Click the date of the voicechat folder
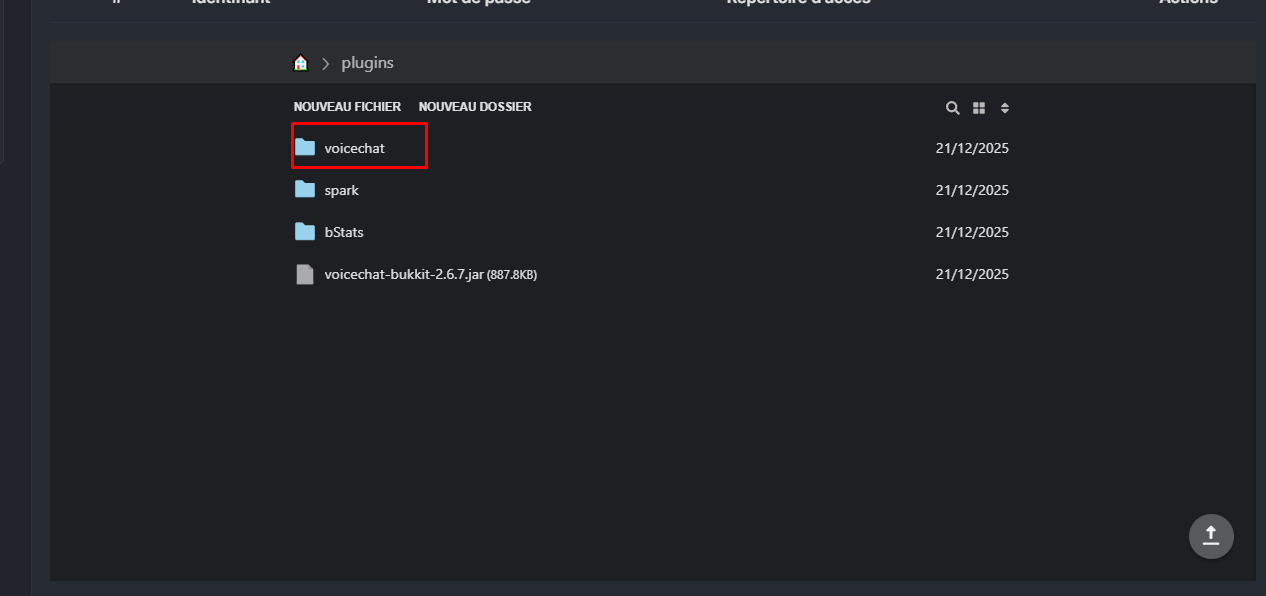 972,148
